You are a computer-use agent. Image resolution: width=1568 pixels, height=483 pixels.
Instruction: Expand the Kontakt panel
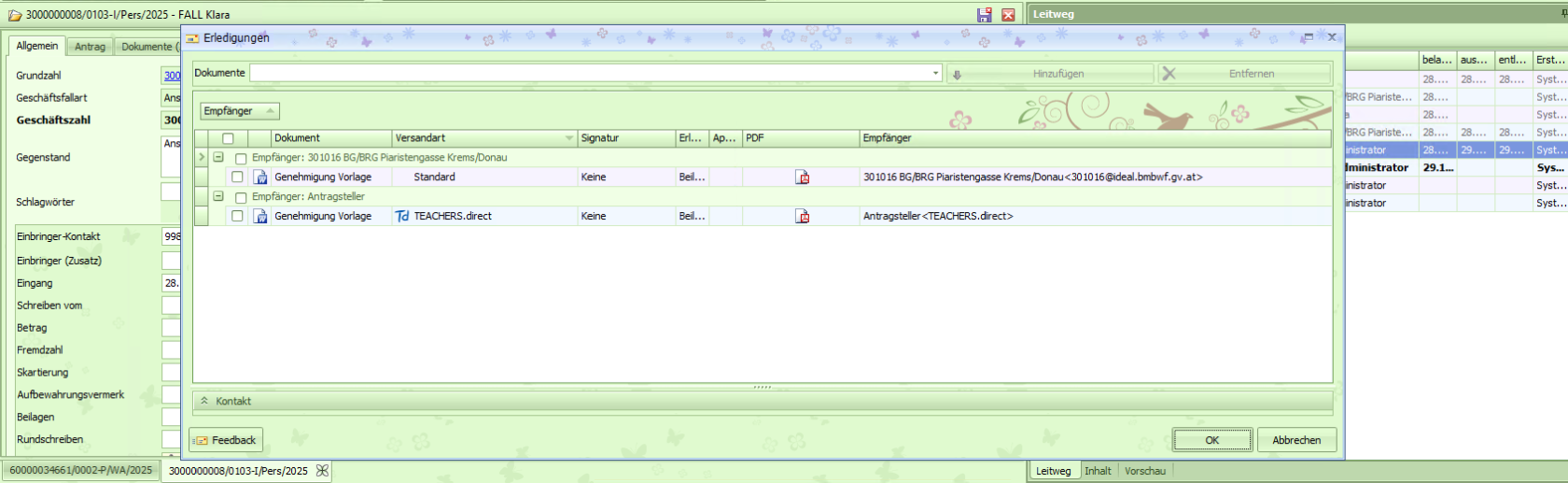pos(204,401)
